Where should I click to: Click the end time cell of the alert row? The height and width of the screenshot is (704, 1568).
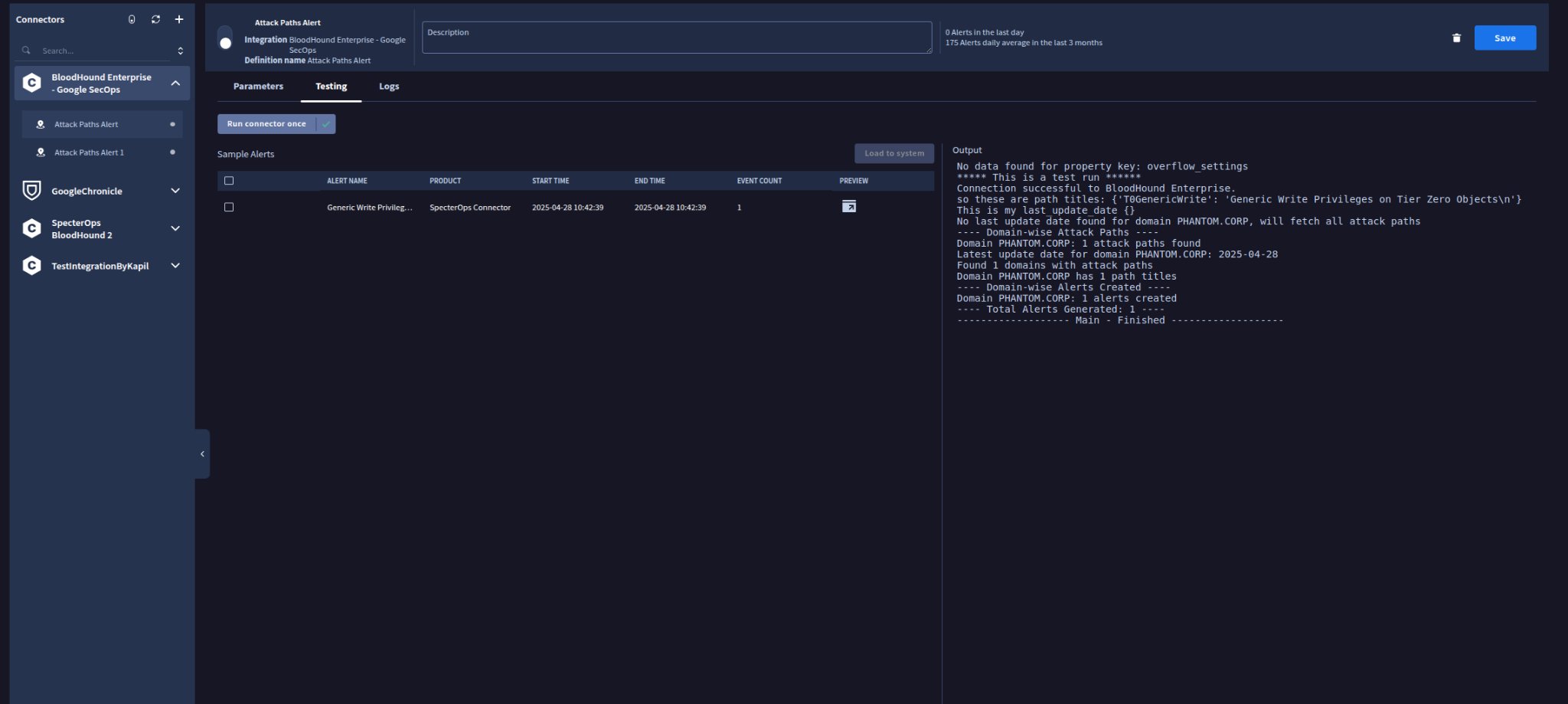[670, 208]
